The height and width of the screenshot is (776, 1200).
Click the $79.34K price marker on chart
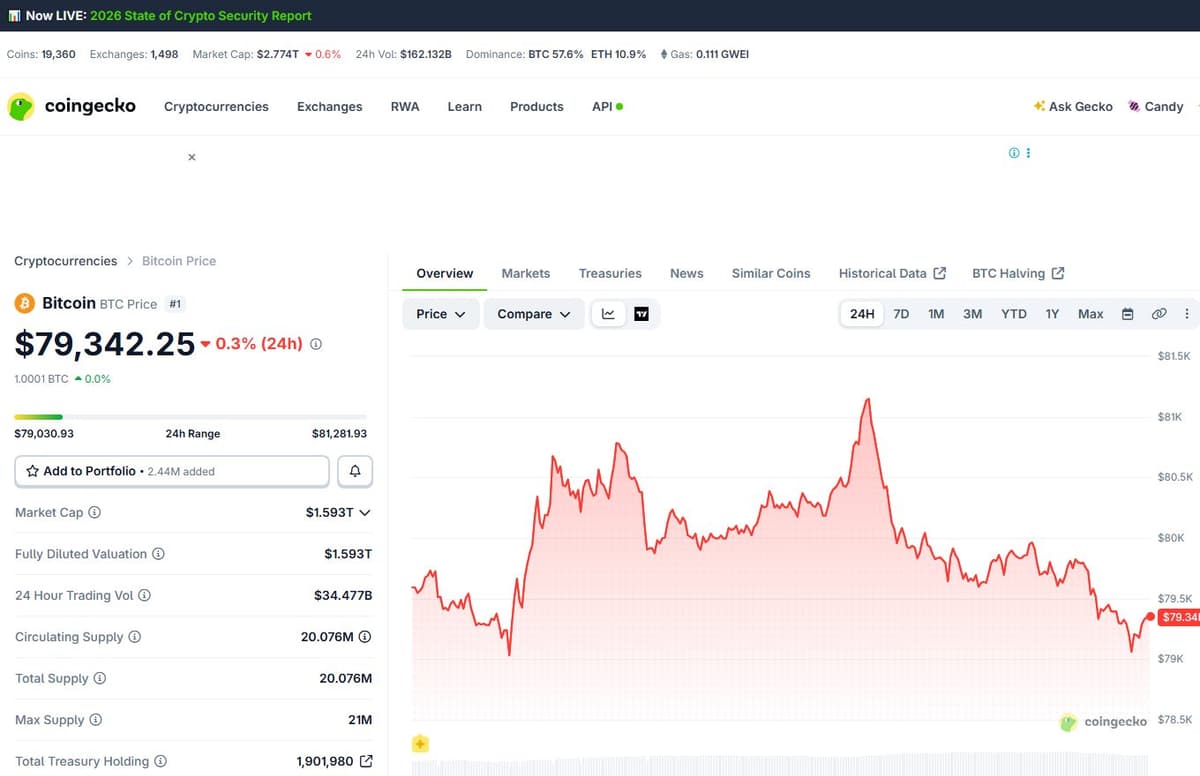point(1179,617)
